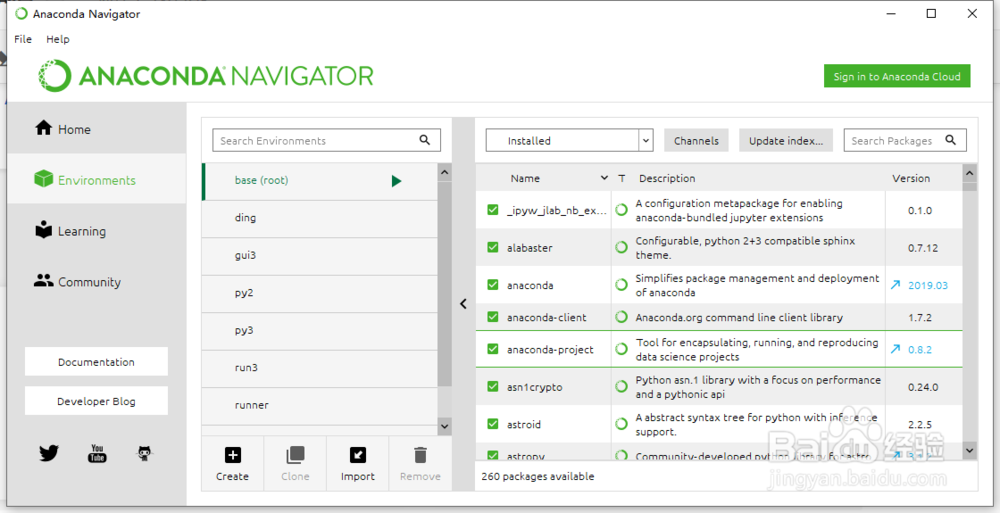1000x513 pixels.
Task: Click into the Search Packages field
Action: tap(905, 140)
